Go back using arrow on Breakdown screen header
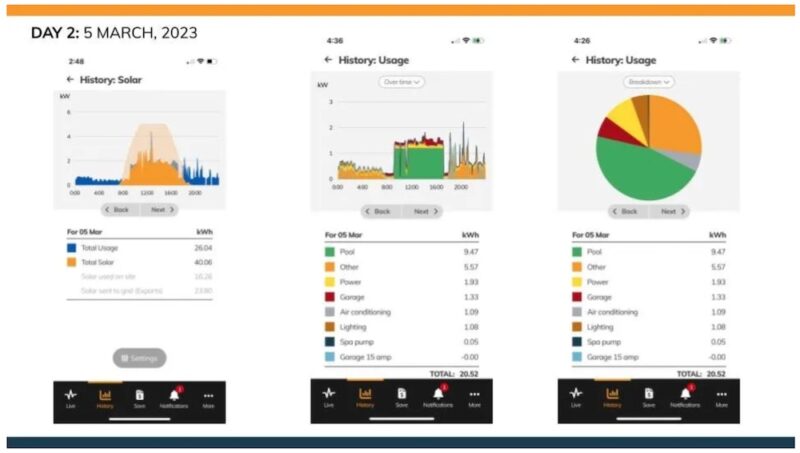This screenshot has width=800, height=453. click(575, 60)
